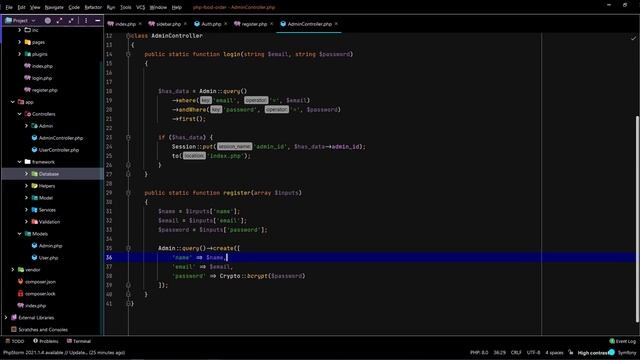Toggle fold marker on line 29 register function
Viewport: 640px width, 360px height.
128,193
